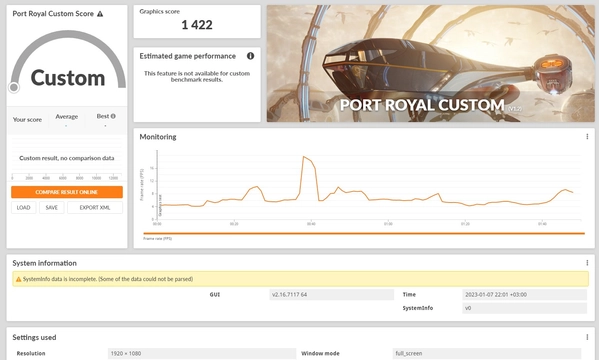Open the Settings used three-dot menu
Screen dimensions: 599x360
(587, 337)
